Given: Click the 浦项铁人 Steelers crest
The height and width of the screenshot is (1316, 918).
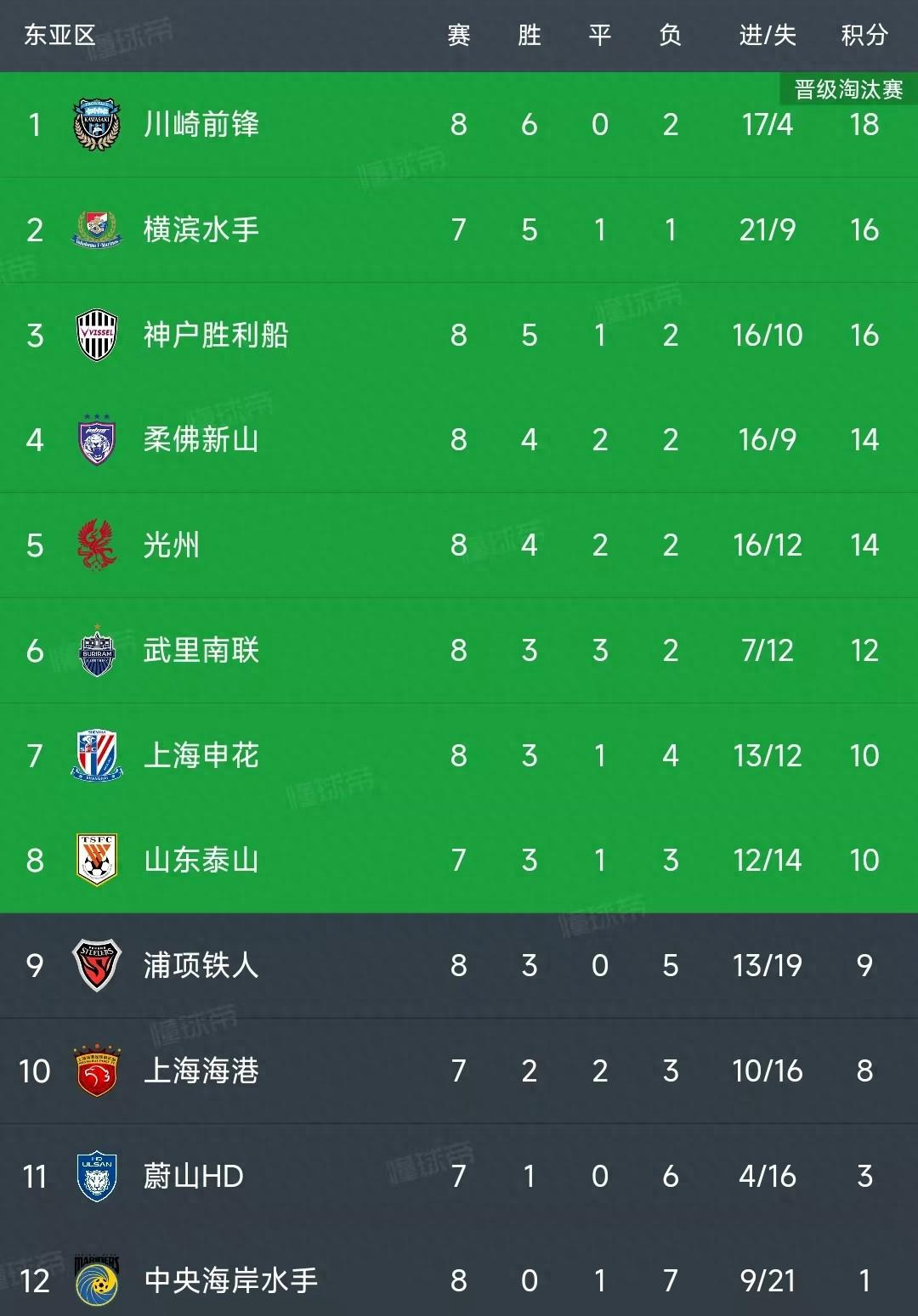Looking at the screenshot, I should tap(96, 966).
